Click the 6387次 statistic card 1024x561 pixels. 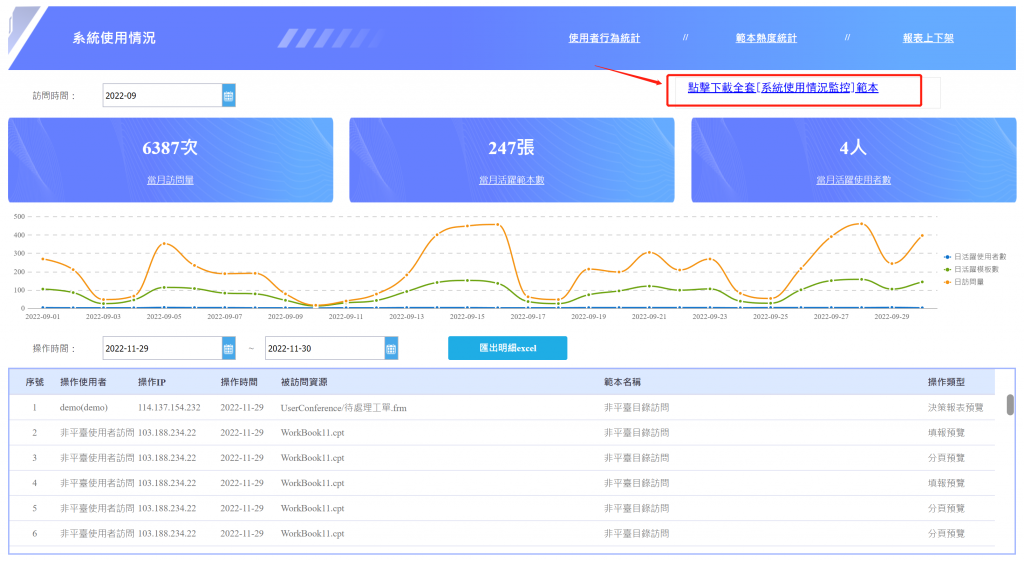tap(170, 160)
